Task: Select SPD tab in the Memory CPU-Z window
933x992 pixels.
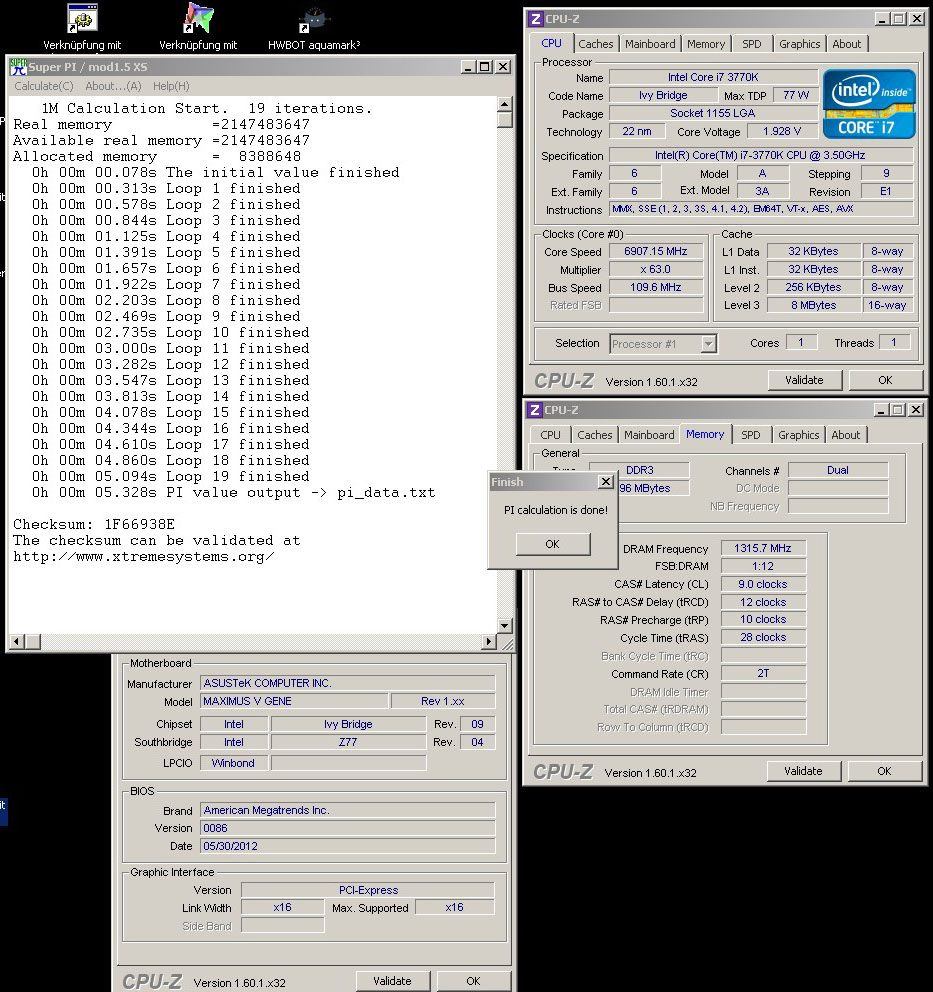Action: click(x=751, y=435)
